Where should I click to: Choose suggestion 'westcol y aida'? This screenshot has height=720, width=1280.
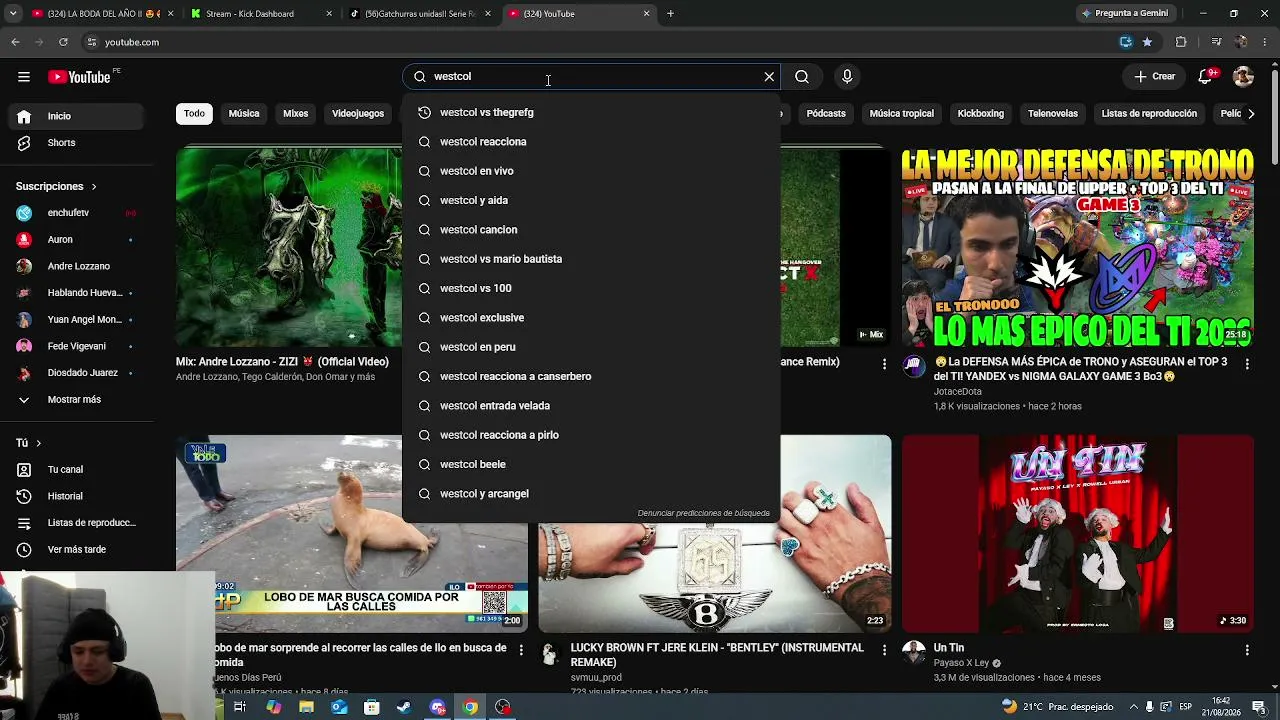(x=591, y=201)
